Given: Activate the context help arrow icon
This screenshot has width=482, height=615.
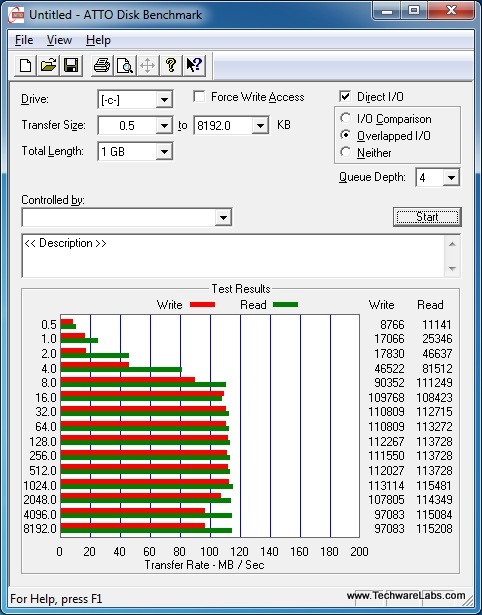Looking at the screenshot, I should coord(194,65).
